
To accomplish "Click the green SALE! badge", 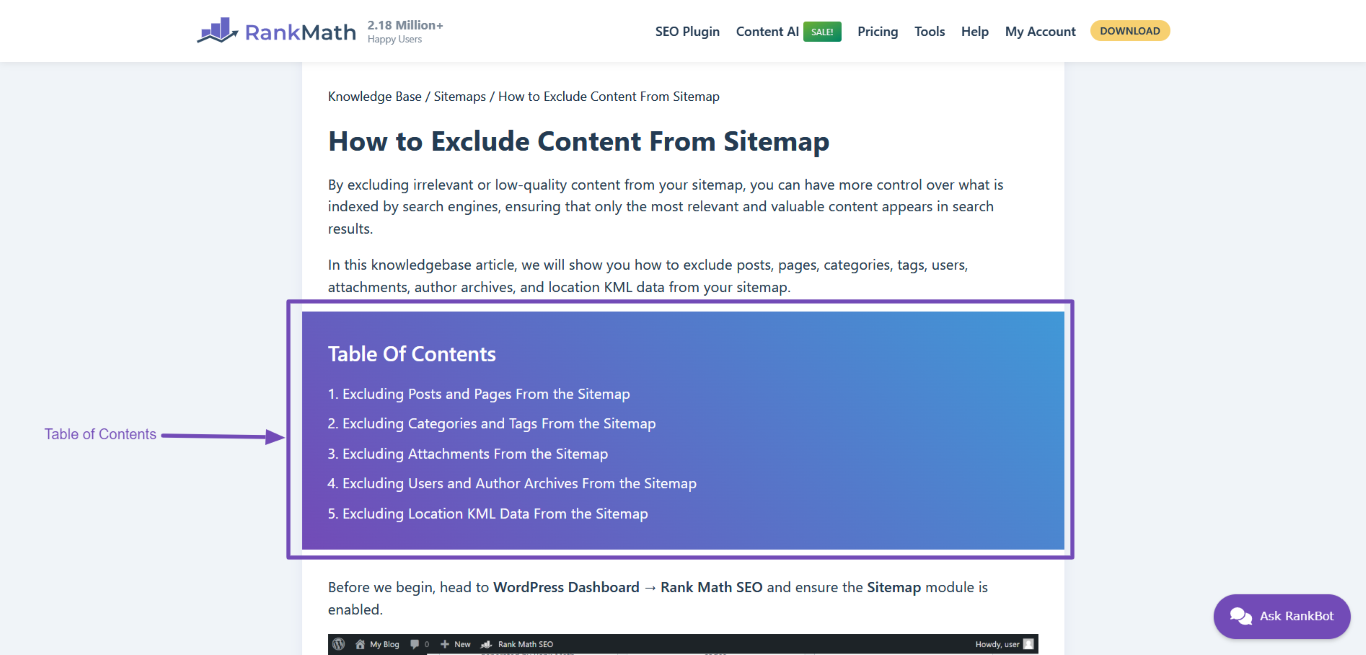I will (822, 32).
